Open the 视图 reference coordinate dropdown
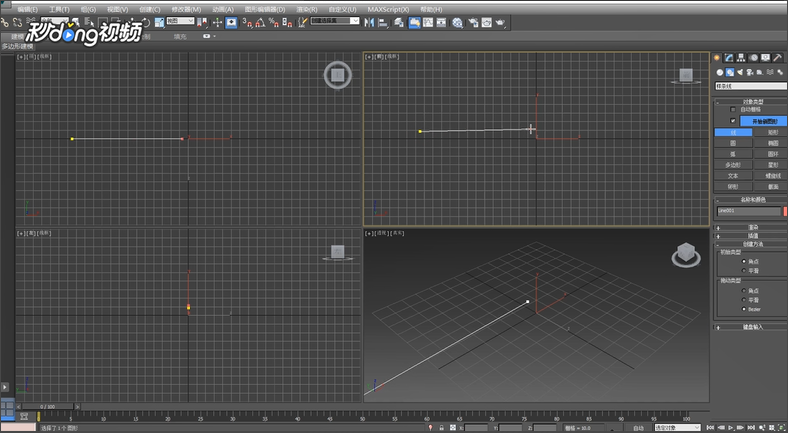 [180, 21]
